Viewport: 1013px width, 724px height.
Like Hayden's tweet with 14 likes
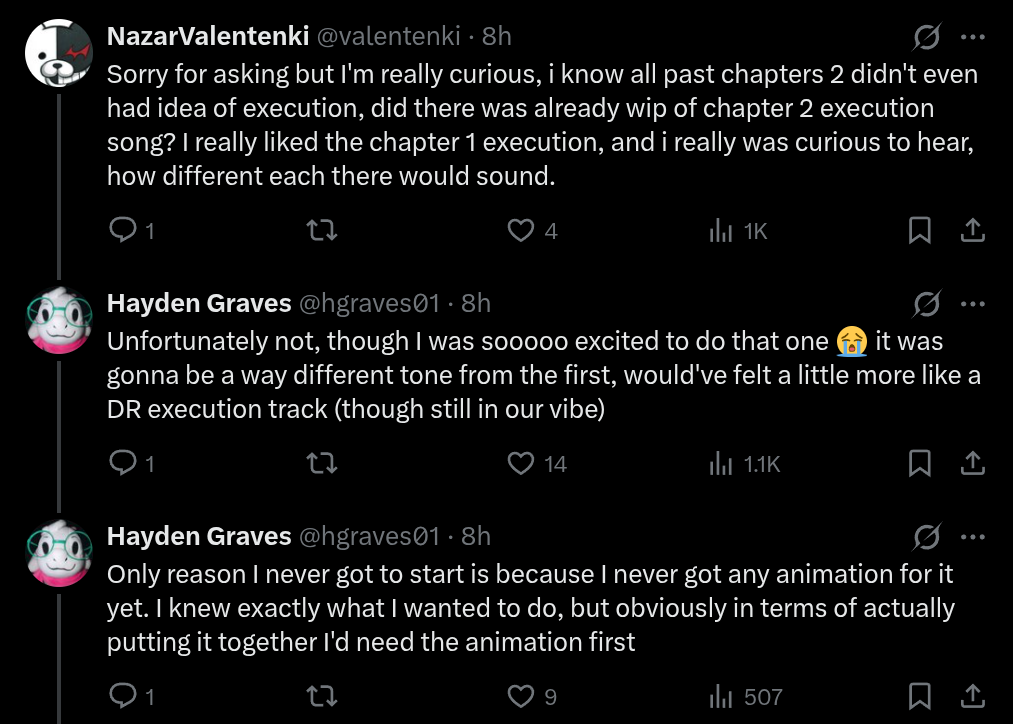521,463
